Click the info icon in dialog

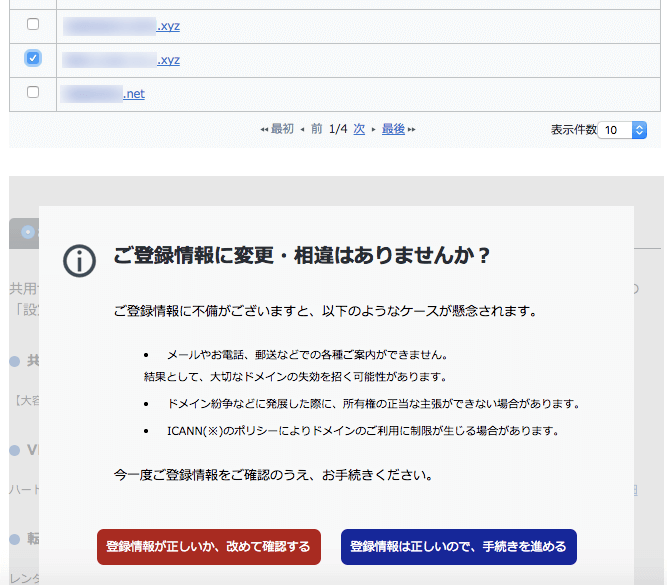click(x=80, y=261)
